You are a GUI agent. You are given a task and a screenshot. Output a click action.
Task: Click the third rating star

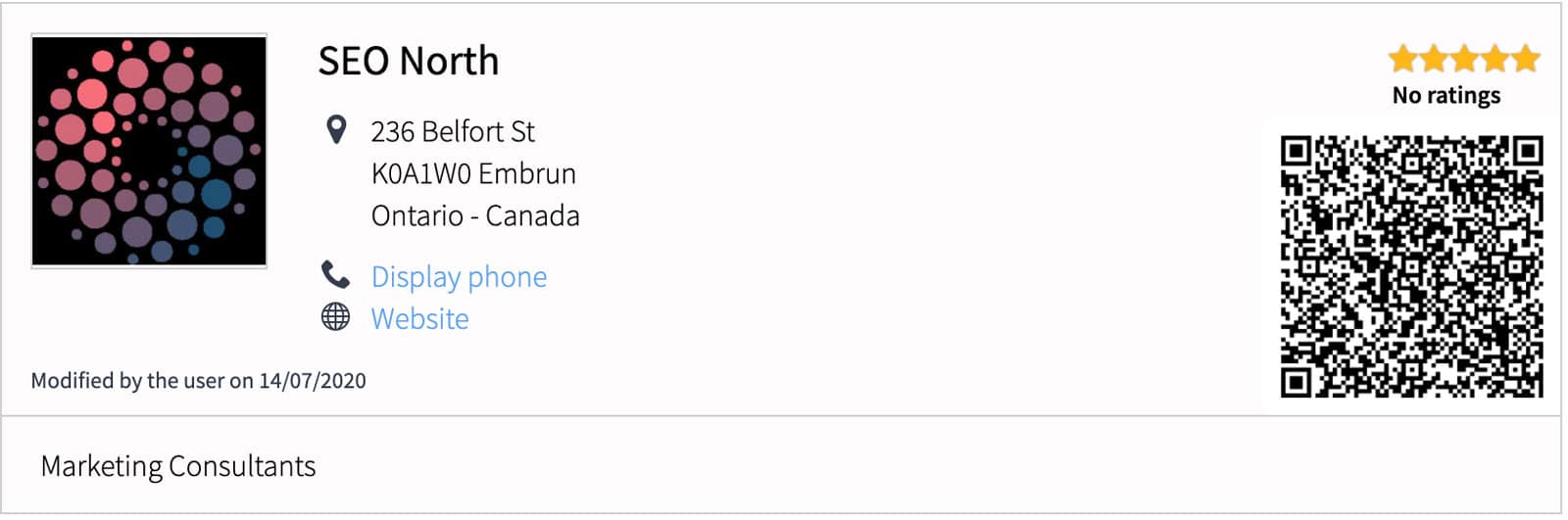[1464, 59]
